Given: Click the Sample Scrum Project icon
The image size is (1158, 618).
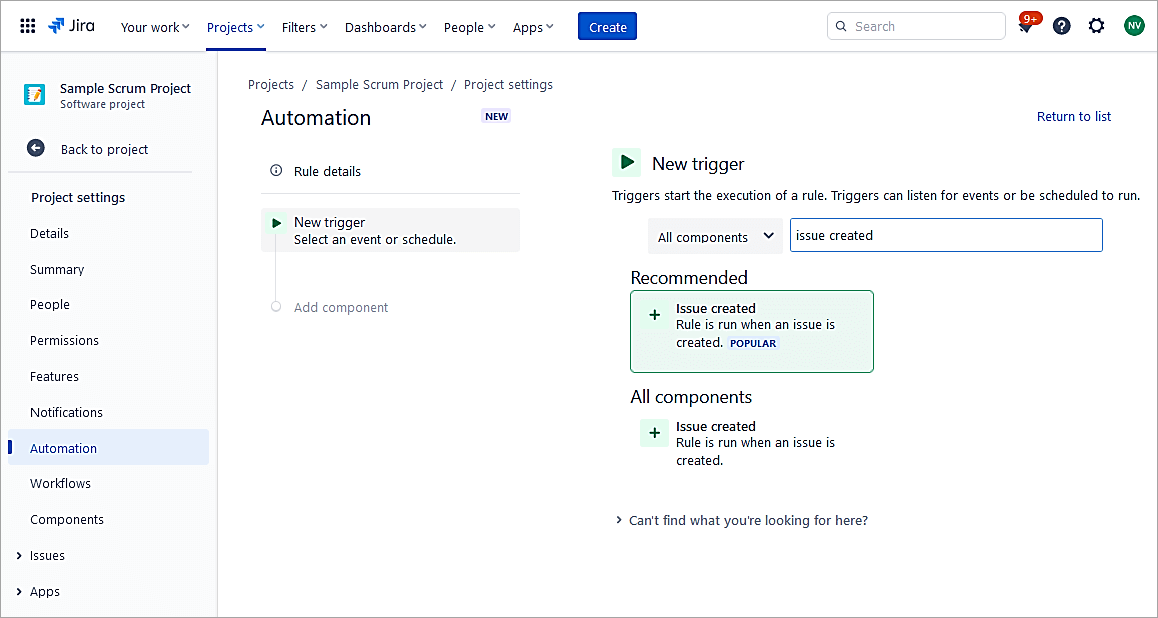Looking at the screenshot, I should [x=35, y=95].
